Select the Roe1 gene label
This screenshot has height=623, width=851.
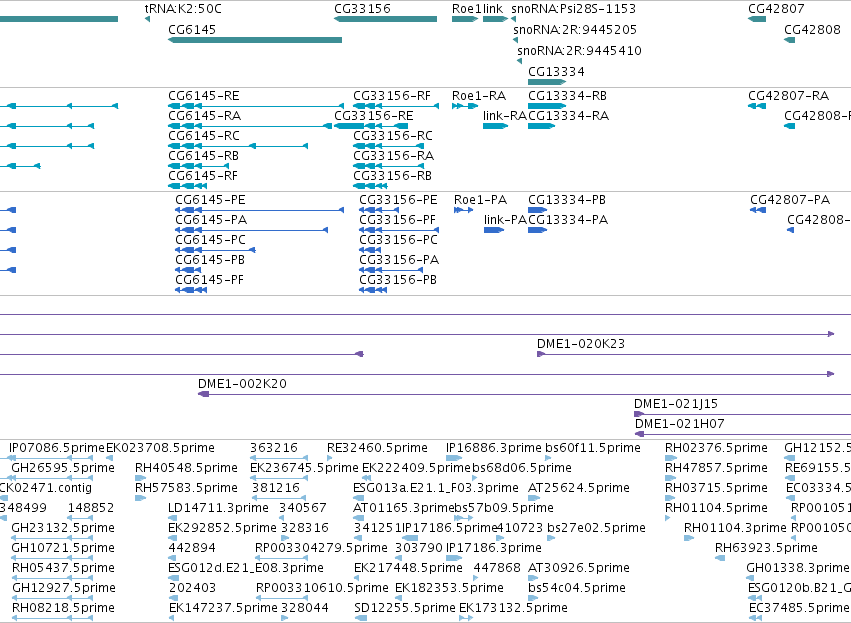[466, 9]
